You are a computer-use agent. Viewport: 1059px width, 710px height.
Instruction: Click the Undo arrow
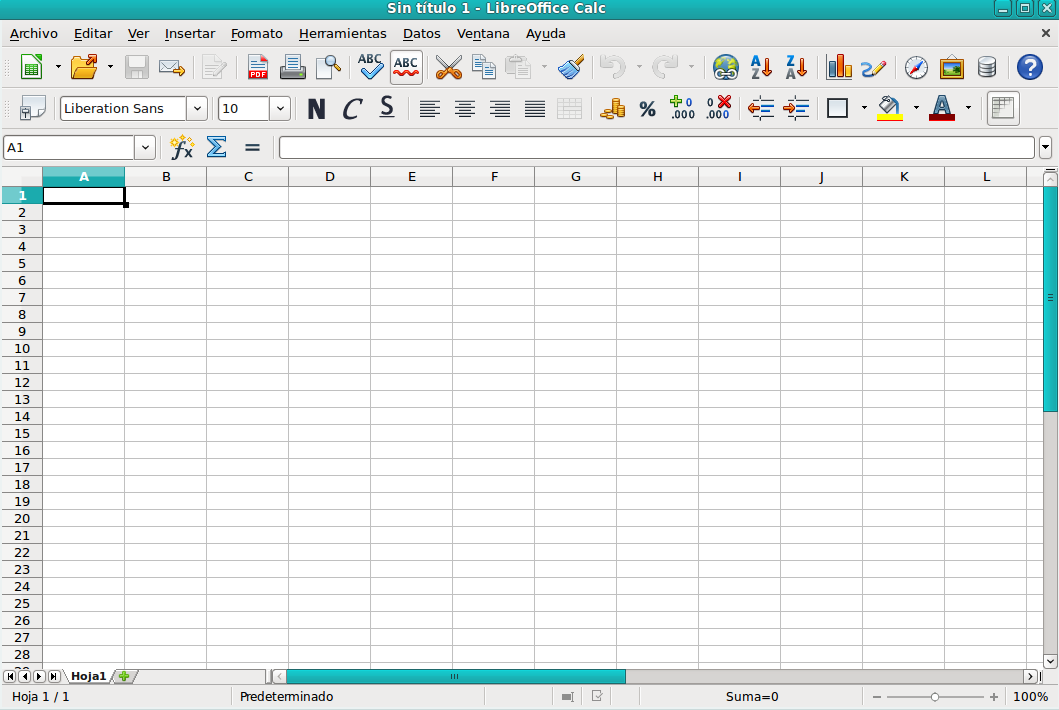pyautogui.click(x=613, y=67)
